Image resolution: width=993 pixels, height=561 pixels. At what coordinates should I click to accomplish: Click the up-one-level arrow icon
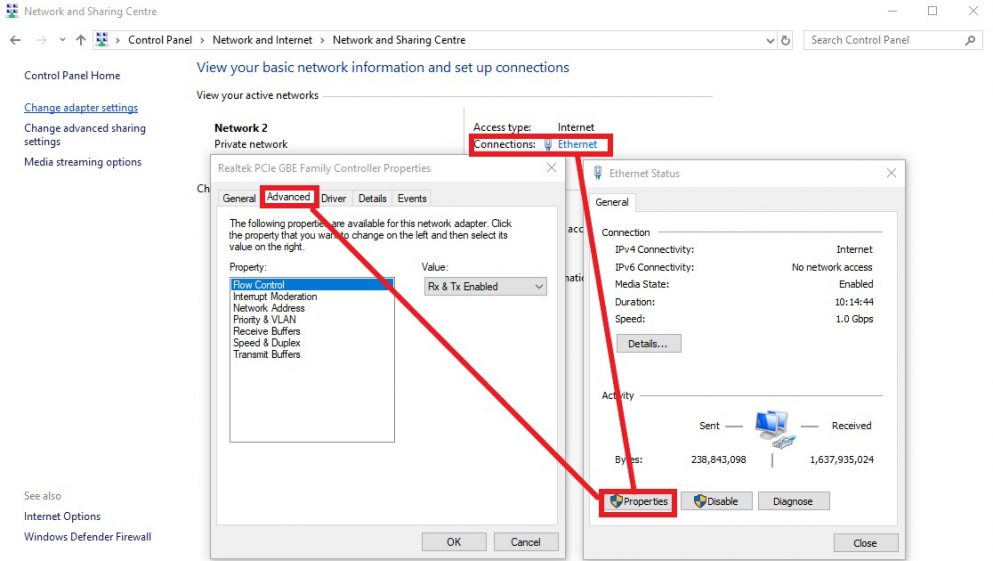pyautogui.click(x=81, y=40)
